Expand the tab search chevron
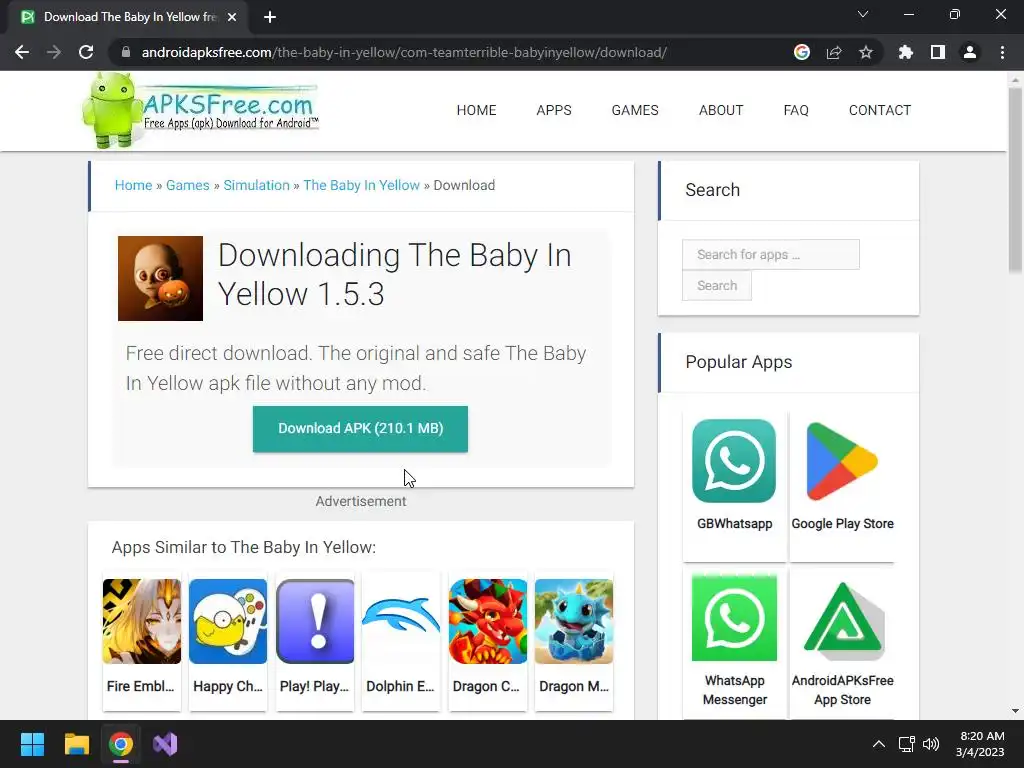The height and width of the screenshot is (768, 1024). (863, 14)
